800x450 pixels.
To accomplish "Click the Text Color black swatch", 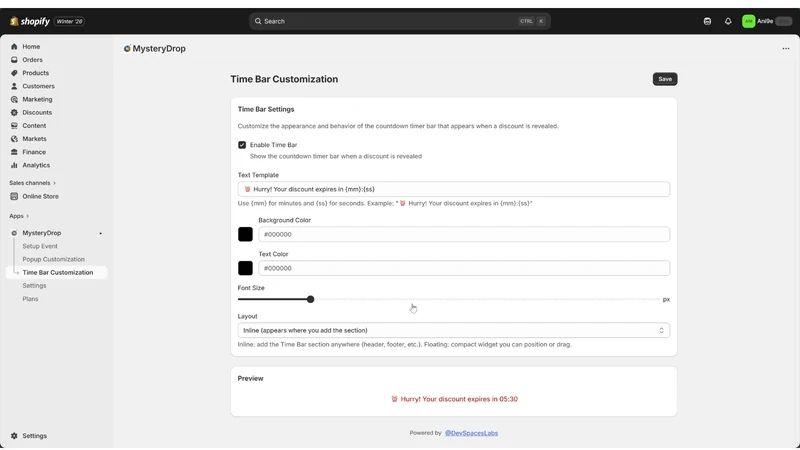I will coord(245,268).
